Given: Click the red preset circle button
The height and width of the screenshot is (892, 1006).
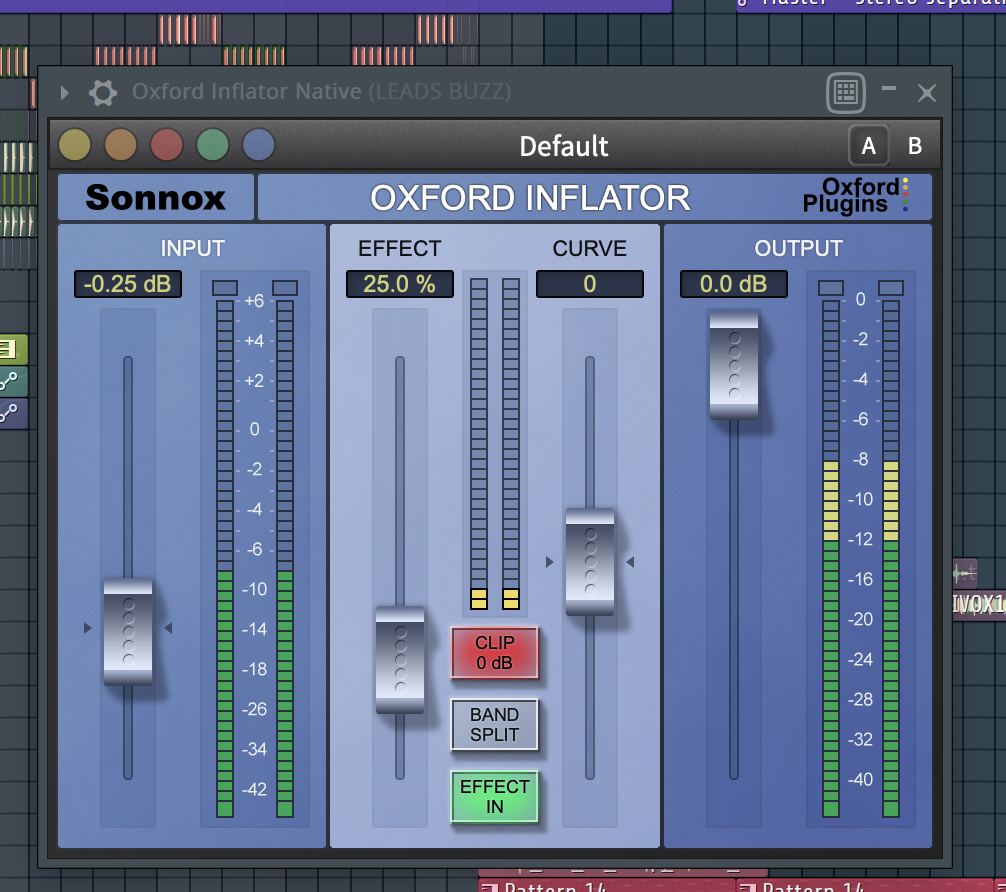Looking at the screenshot, I should tap(167, 144).
